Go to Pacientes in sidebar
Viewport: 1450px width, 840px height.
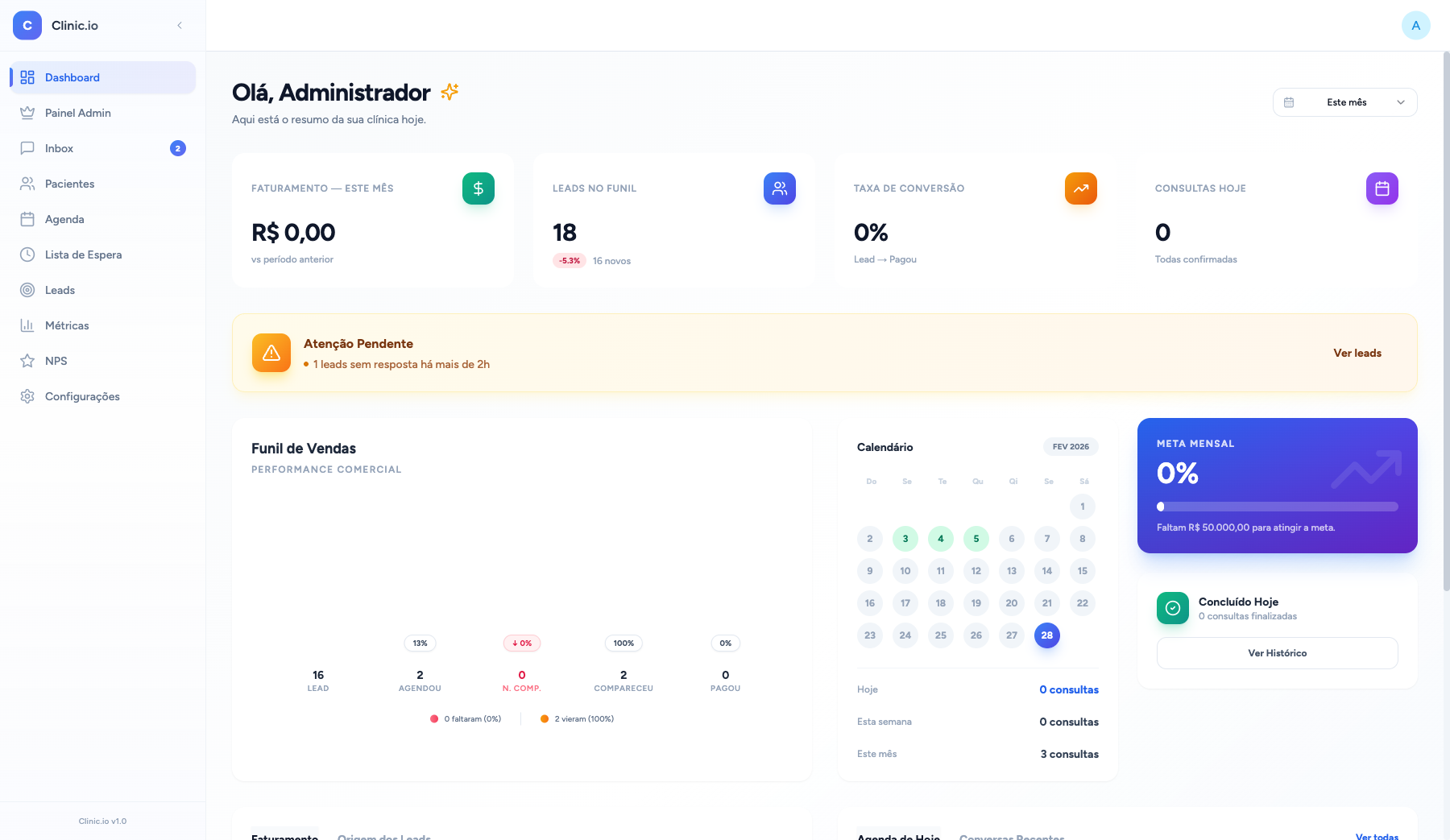click(x=103, y=184)
